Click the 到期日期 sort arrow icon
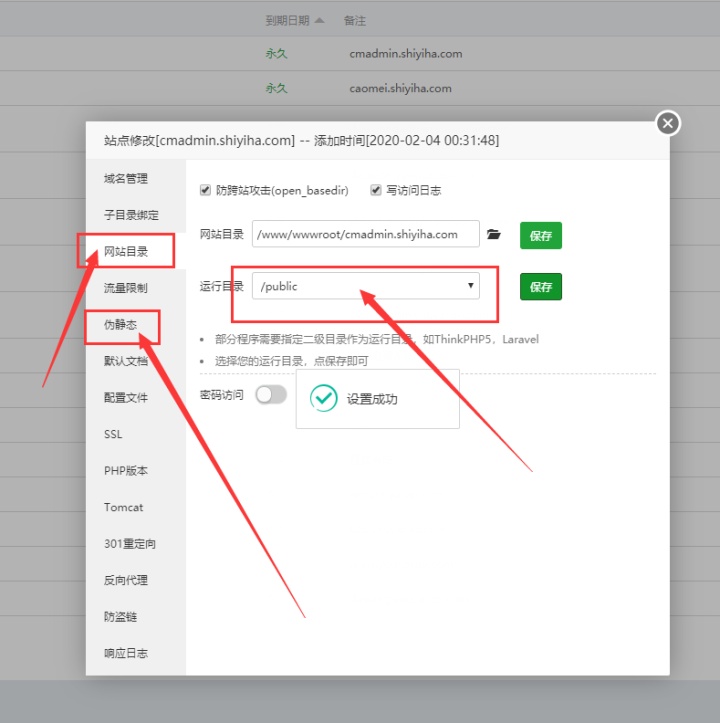 319,20
